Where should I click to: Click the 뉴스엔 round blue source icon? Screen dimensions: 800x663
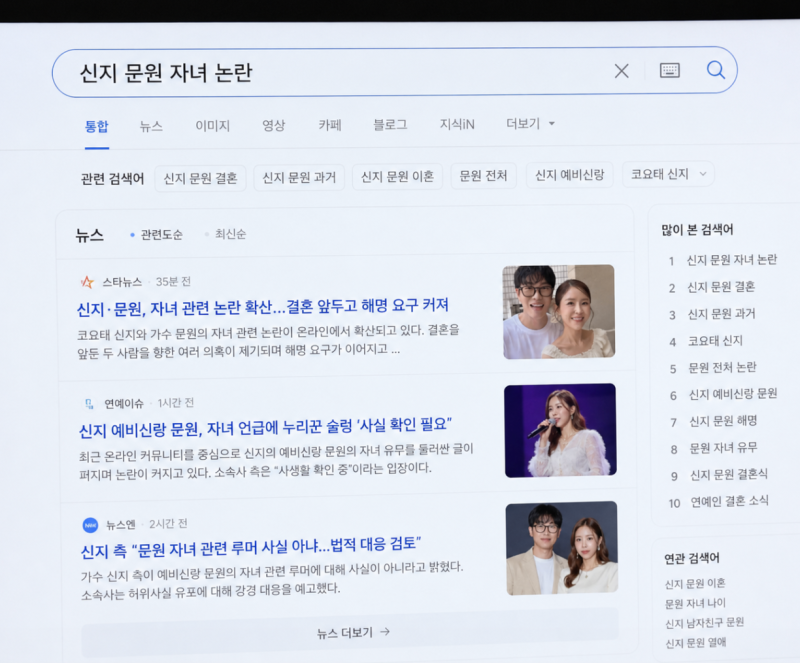click(90, 525)
